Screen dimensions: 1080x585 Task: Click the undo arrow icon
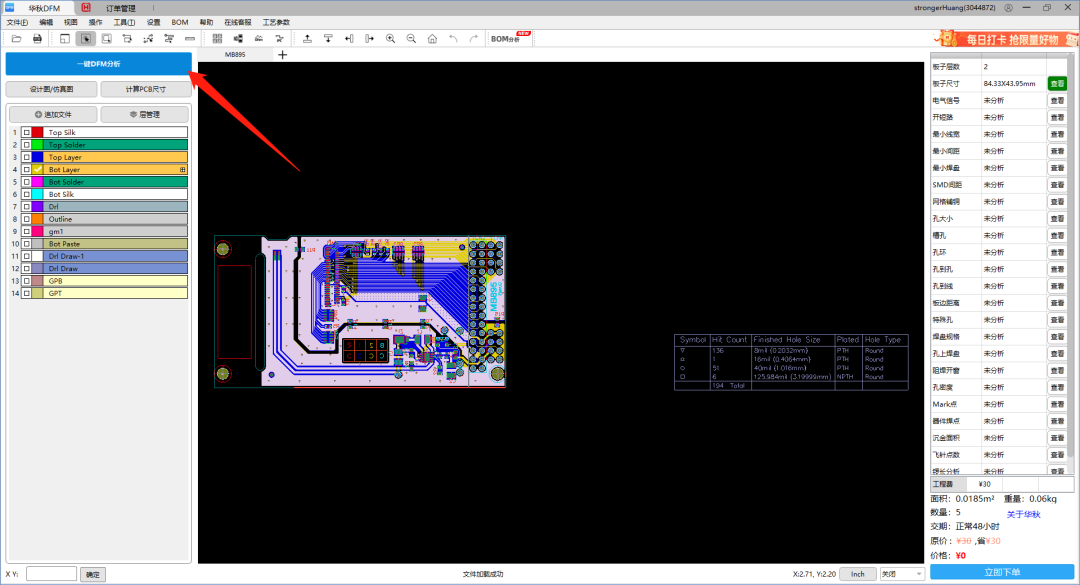pos(453,39)
